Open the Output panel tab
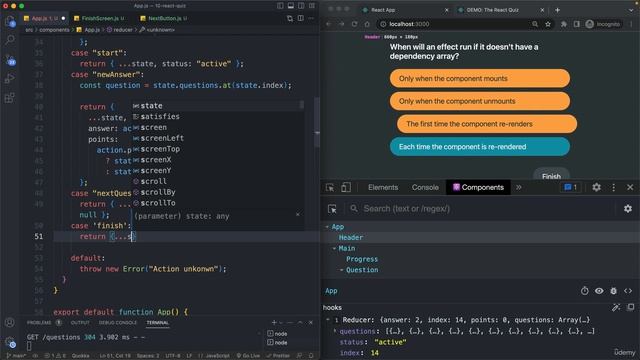This screenshot has height=360, width=640. pos(80,322)
